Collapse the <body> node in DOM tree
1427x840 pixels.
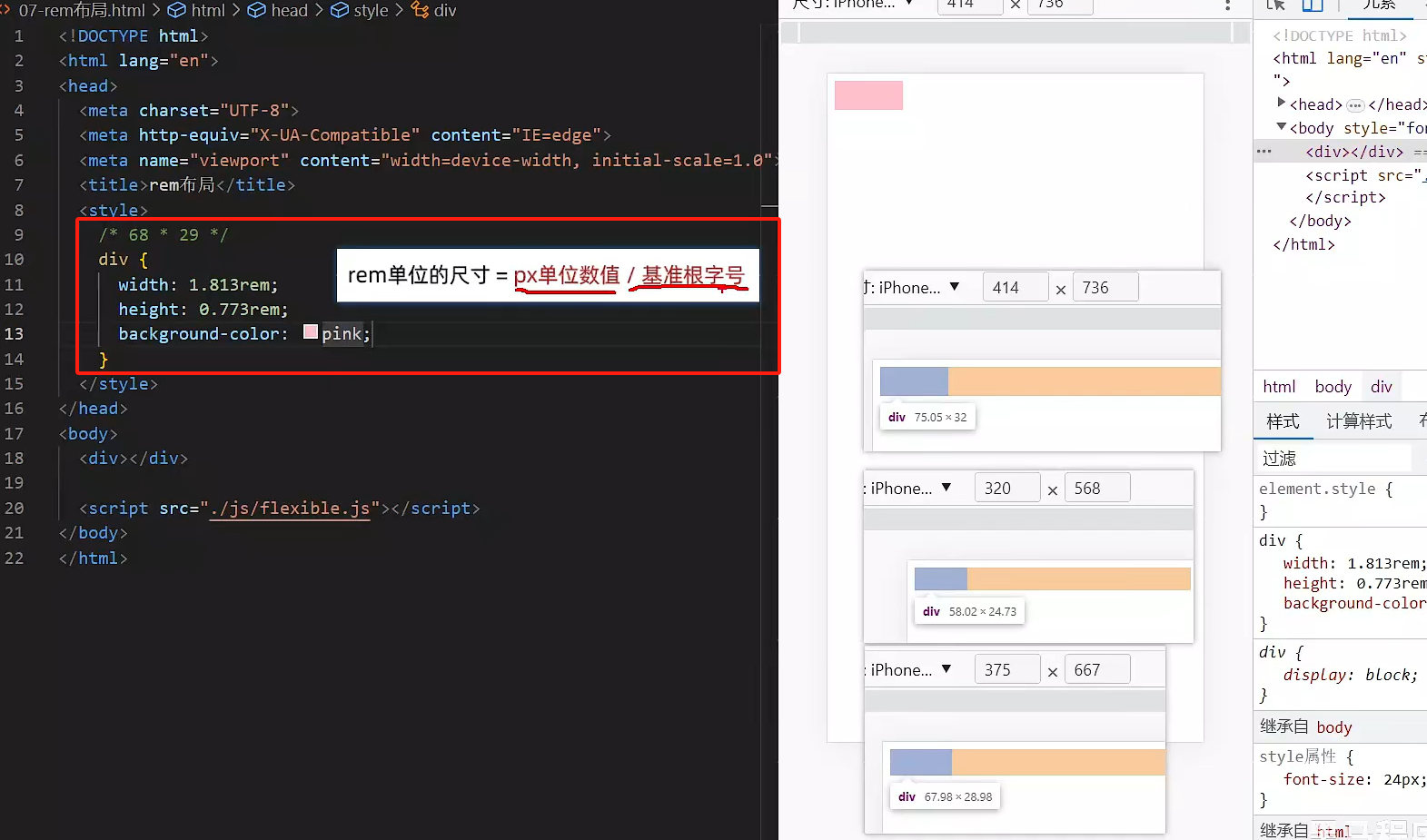[1282, 126]
